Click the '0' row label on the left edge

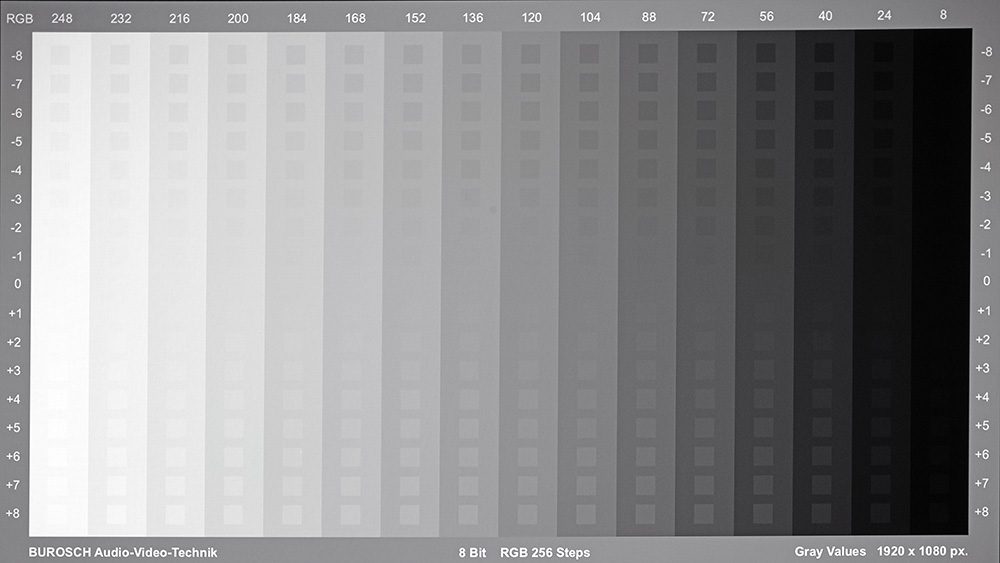click(18, 284)
